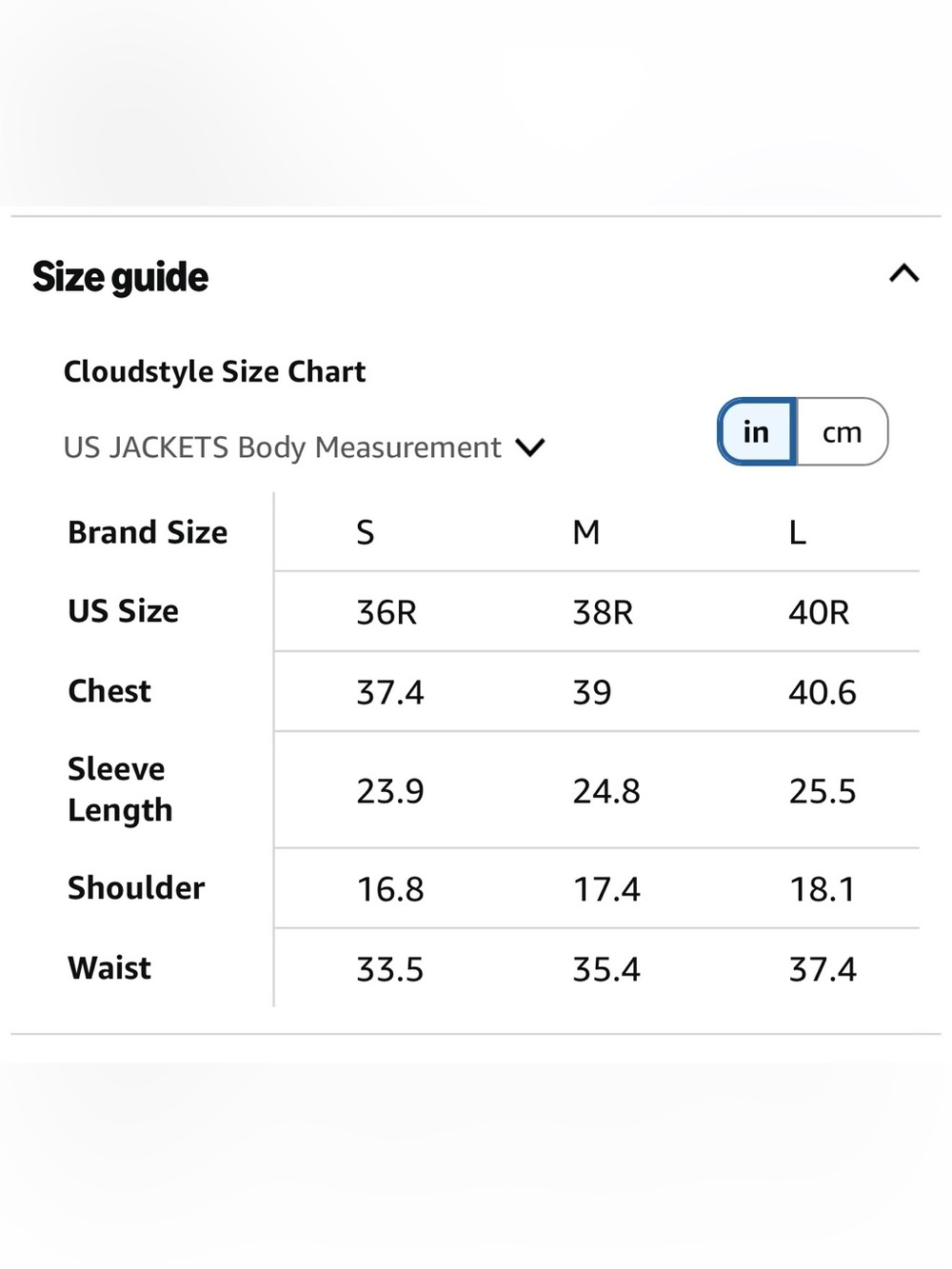Switch measurement units to cm
This screenshot has width=952, height=1269.
coord(842,432)
